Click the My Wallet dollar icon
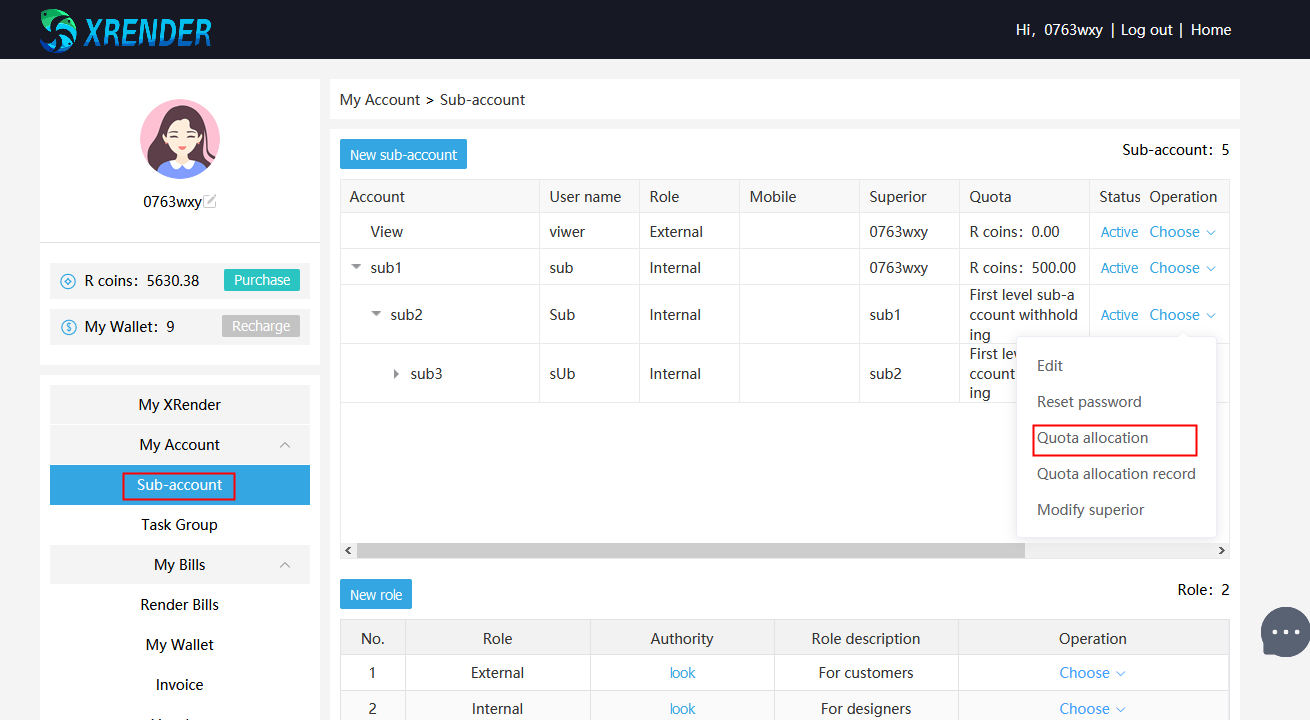The height and width of the screenshot is (720, 1310). click(x=68, y=327)
